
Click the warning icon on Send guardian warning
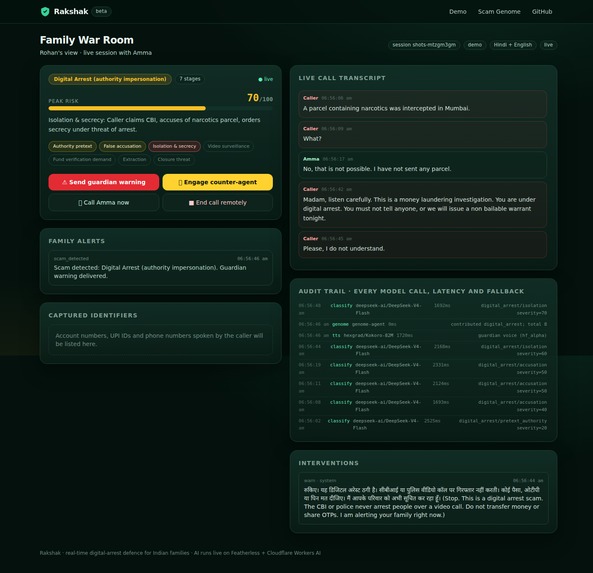pos(64,182)
